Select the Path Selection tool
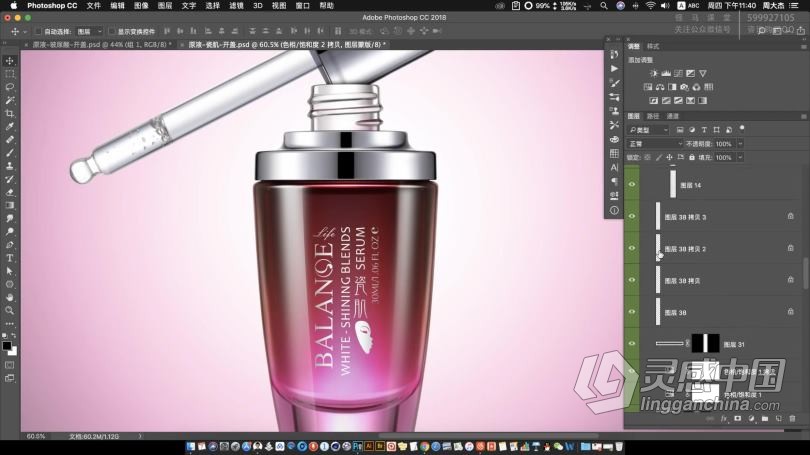The width and height of the screenshot is (810, 455). (9, 271)
